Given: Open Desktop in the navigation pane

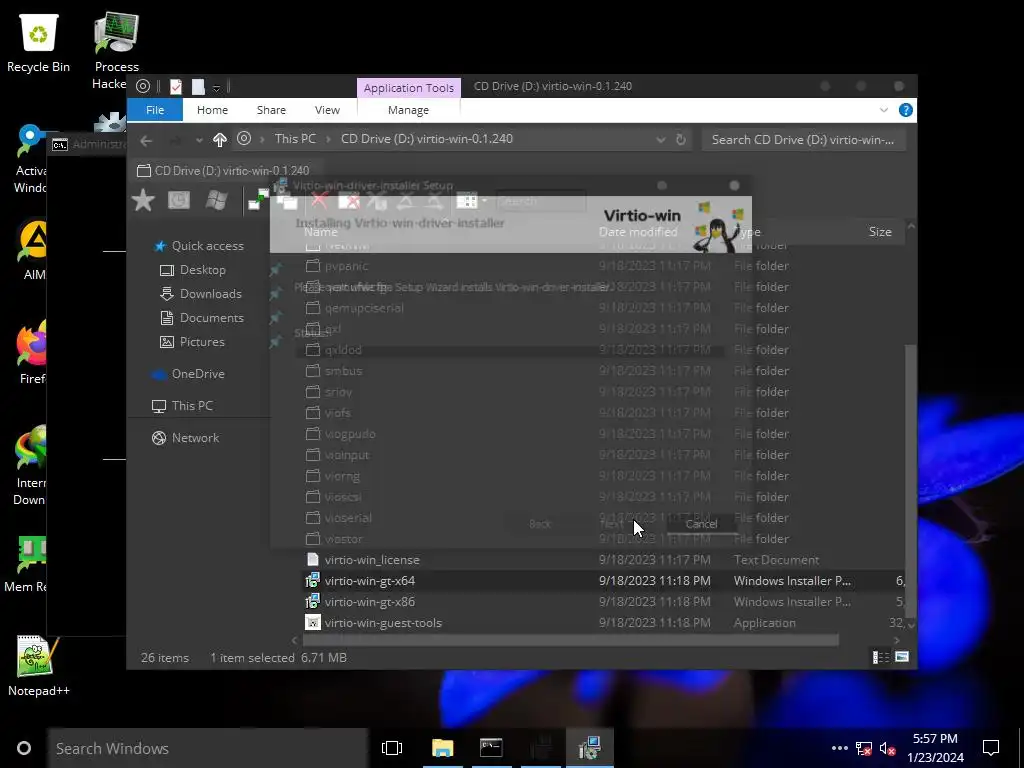Looking at the screenshot, I should [202, 270].
